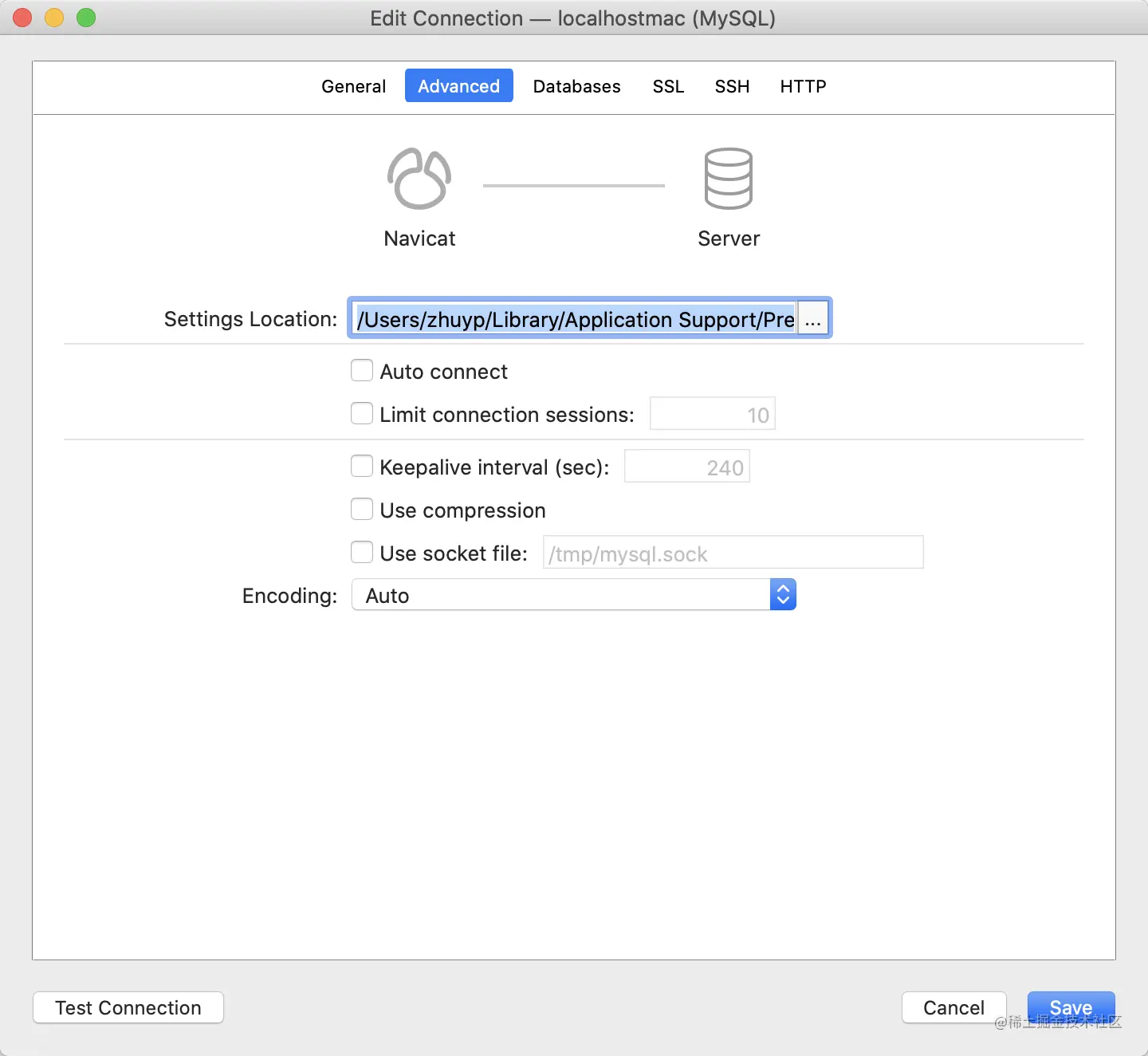Browse settings location with ellipsis button
1148x1056 pixels.
coord(813,319)
